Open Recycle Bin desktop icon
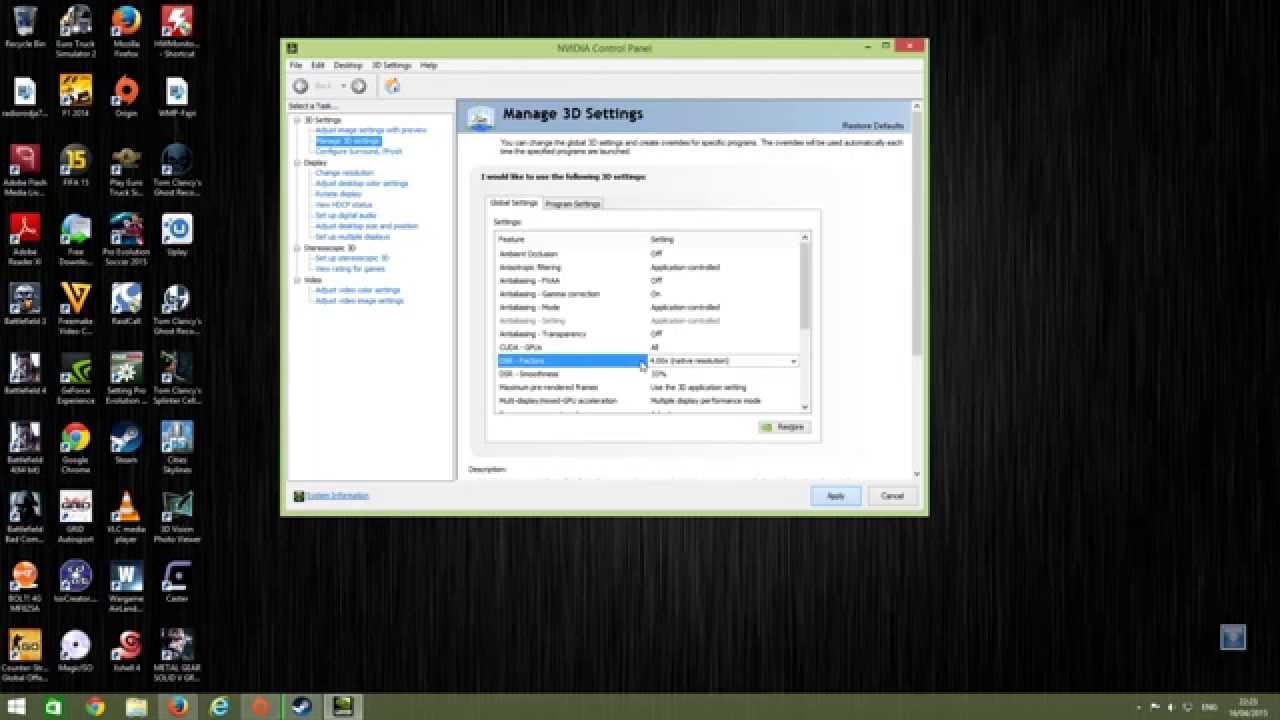Screen dimensions: 1280x720 25,27
